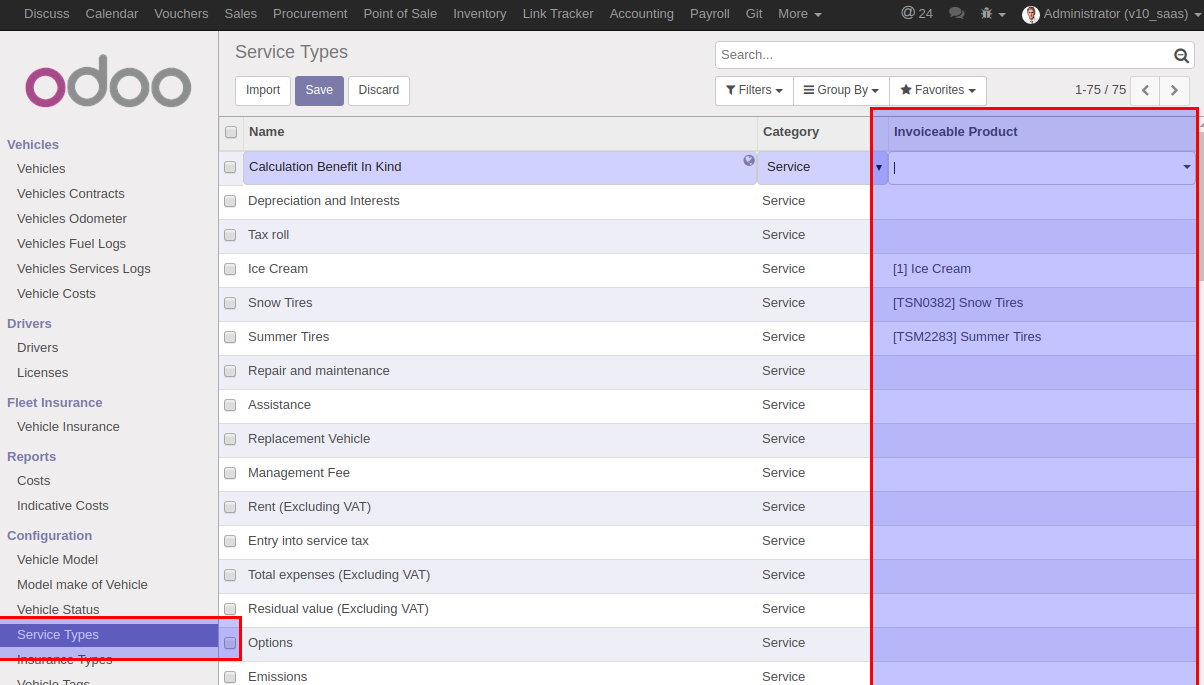Open the Inventory menu

click(x=479, y=14)
